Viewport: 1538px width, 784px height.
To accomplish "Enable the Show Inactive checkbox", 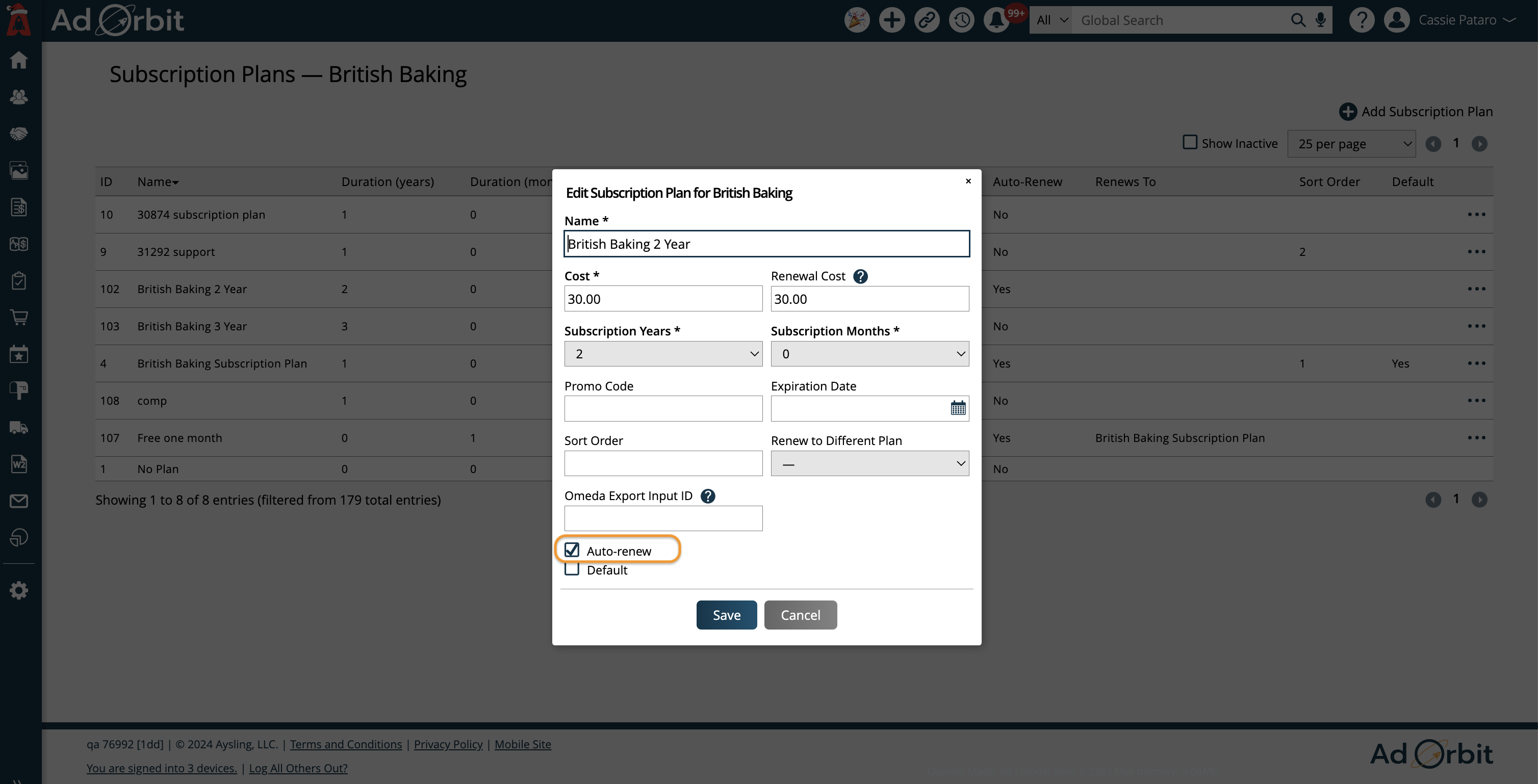I will [1189, 143].
